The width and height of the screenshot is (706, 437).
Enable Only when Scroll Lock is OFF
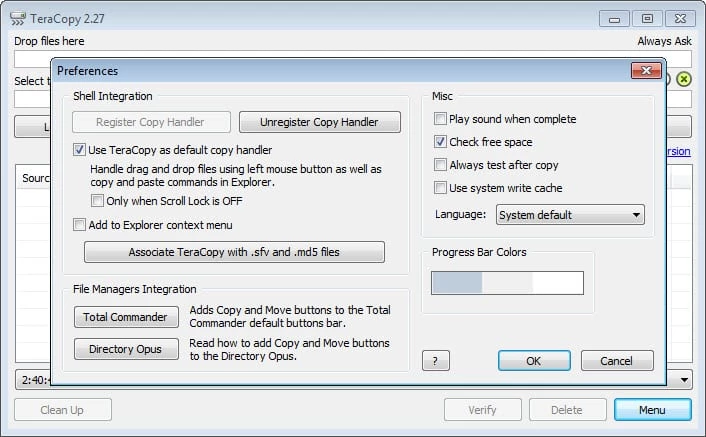[97, 201]
